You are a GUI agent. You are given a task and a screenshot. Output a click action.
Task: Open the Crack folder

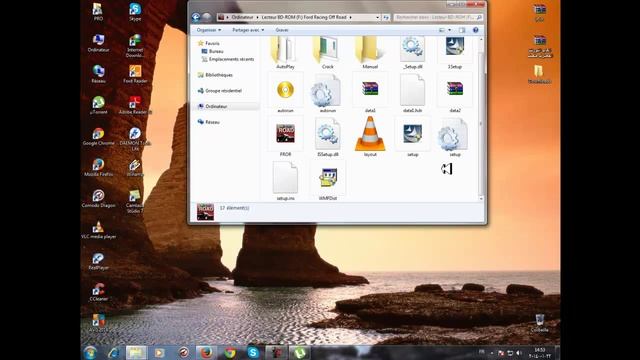coord(327,52)
